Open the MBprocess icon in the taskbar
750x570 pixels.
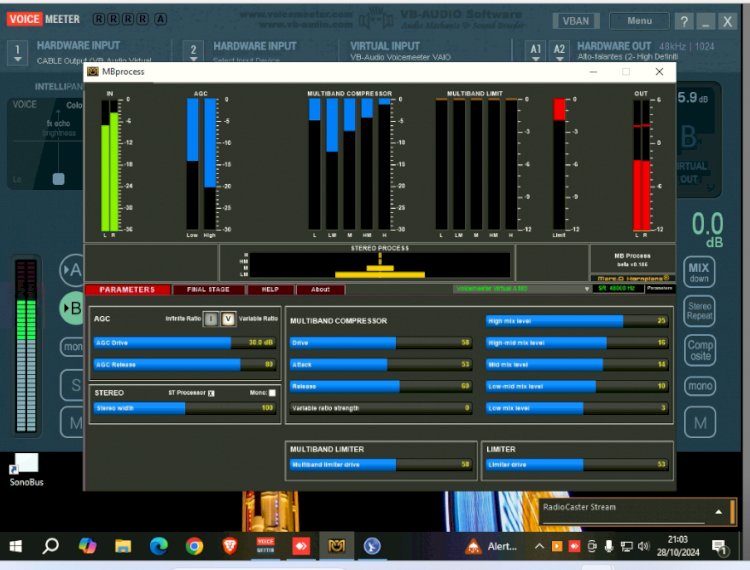335,546
